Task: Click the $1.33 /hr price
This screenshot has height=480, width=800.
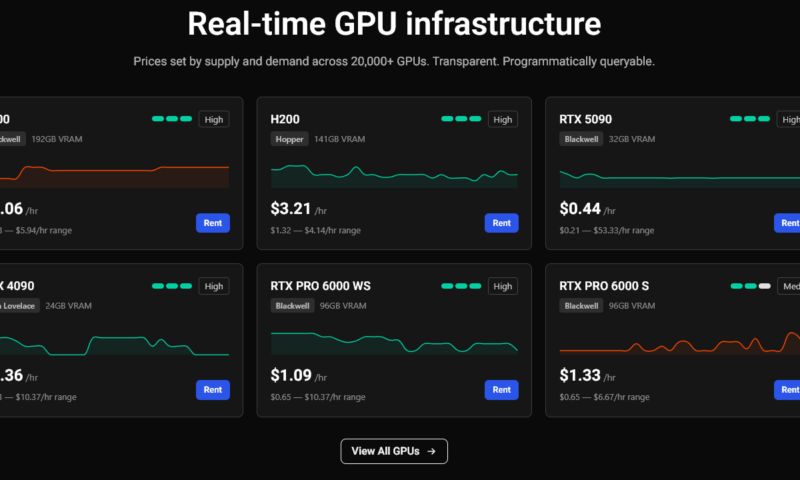Action: (x=587, y=375)
